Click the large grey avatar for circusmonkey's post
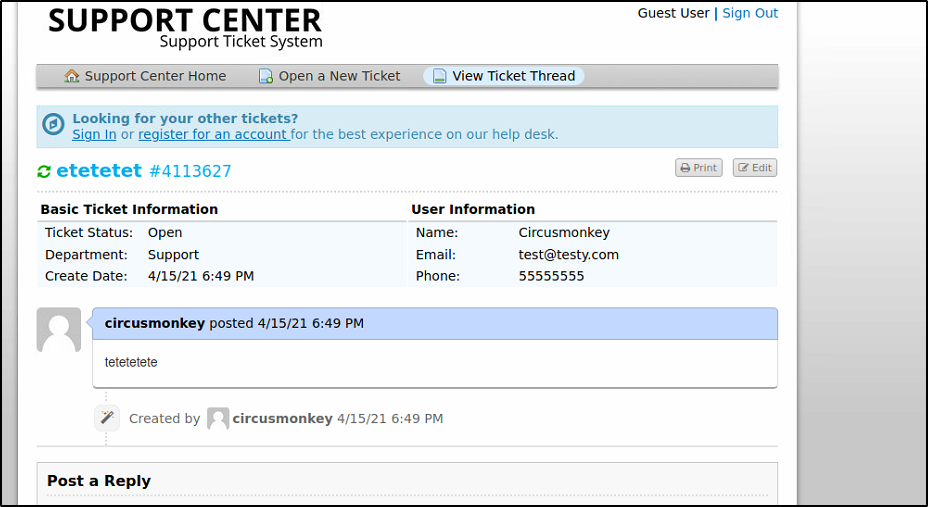Image resolution: width=928 pixels, height=507 pixels. point(59,330)
